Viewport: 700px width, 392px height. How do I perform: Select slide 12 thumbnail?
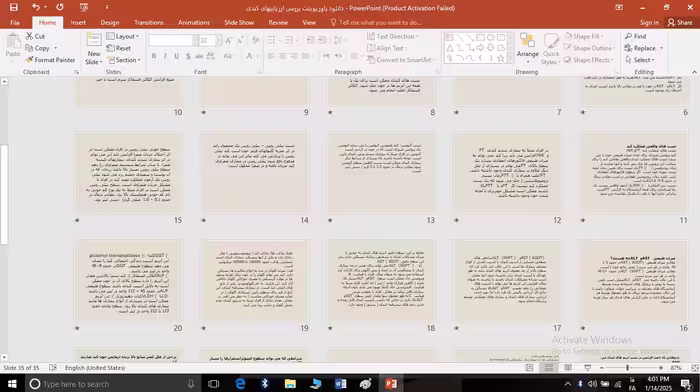[508, 172]
